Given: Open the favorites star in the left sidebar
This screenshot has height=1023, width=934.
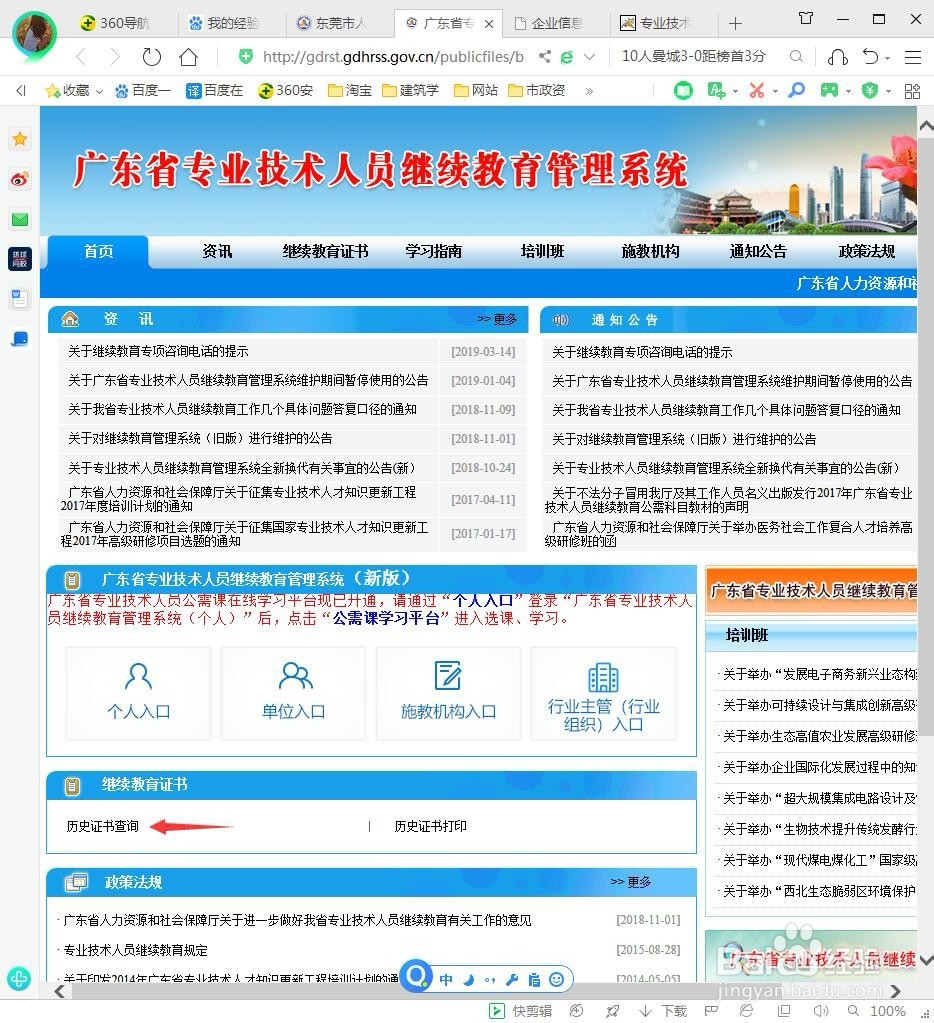Looking at the screenshot, I should click(20, 139).
